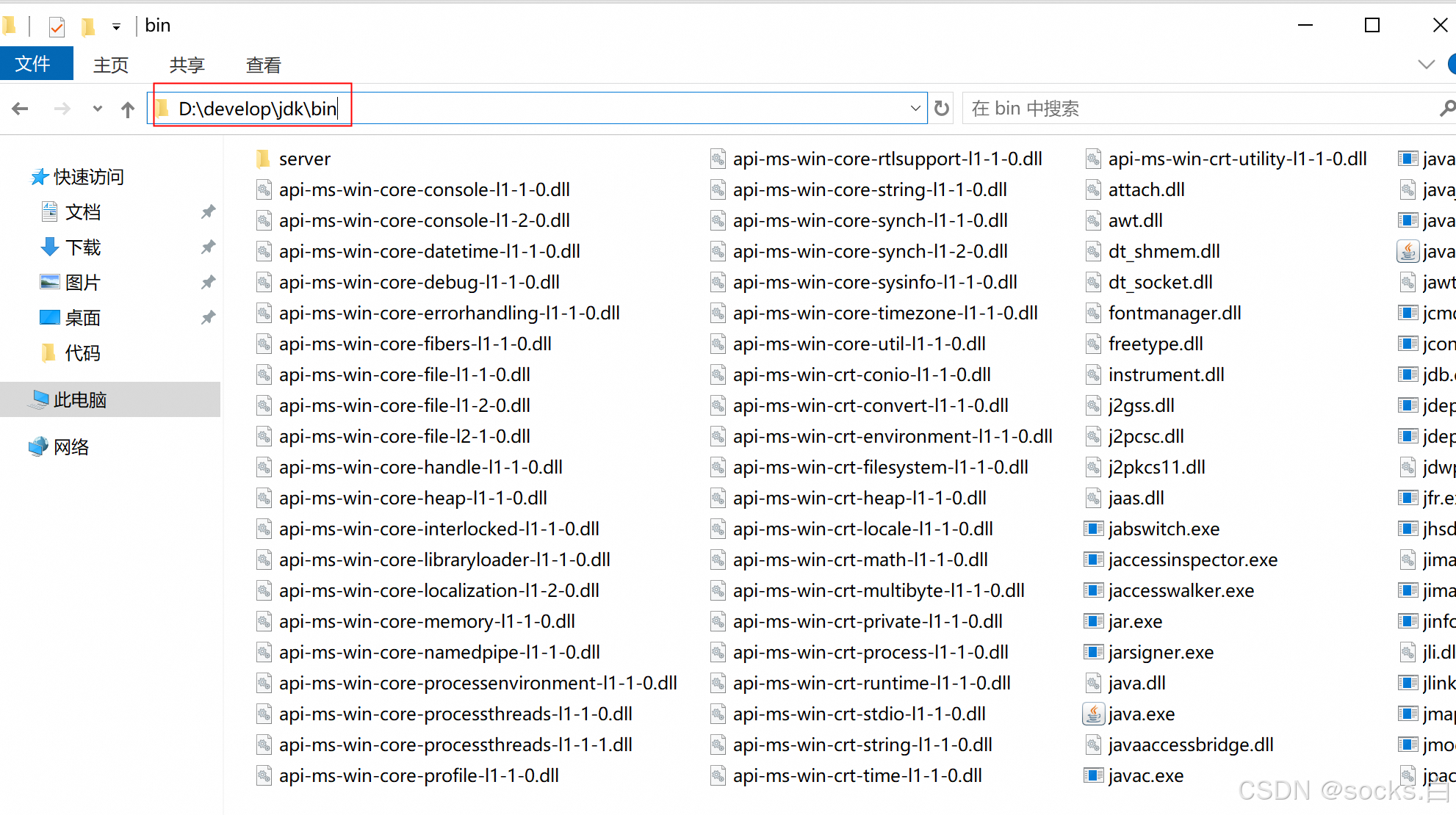Select dt_shmem.dll file
The height and width of the screenshot is (815, 1456).
click(x=1164, y=251)
